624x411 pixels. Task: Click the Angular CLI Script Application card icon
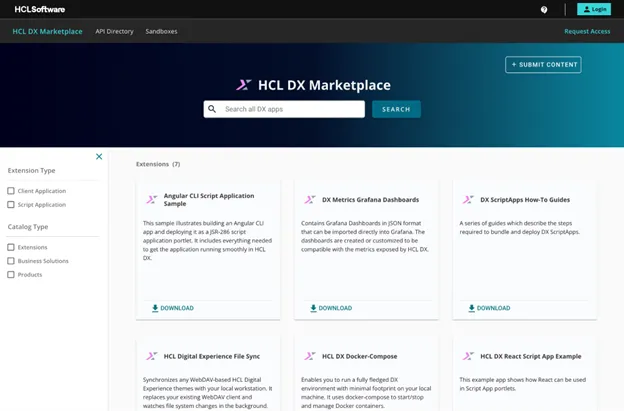[152, 200]
